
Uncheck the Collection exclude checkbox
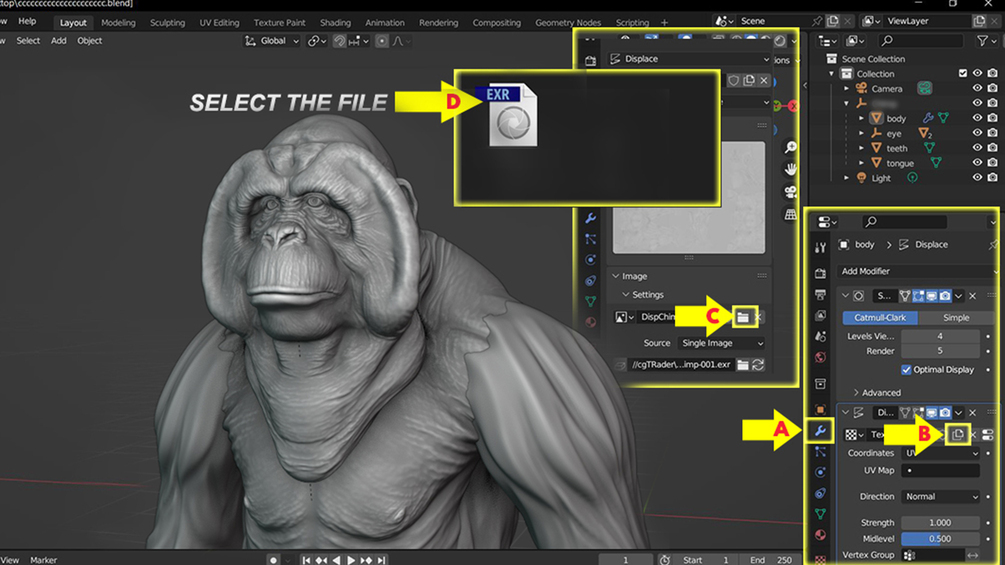point(963,74)
